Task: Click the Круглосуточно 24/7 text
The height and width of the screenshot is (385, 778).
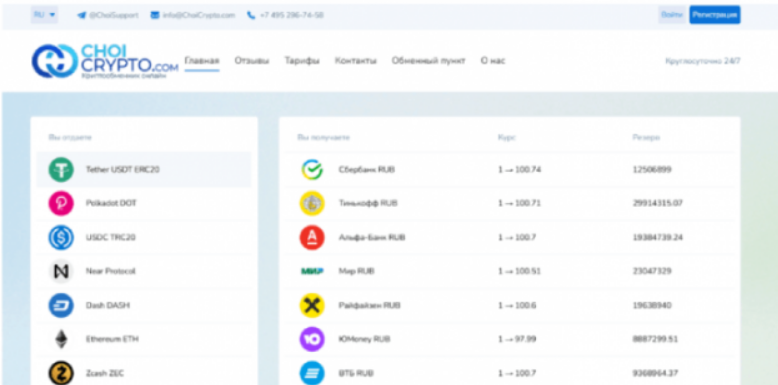Action: click(703, 61)
